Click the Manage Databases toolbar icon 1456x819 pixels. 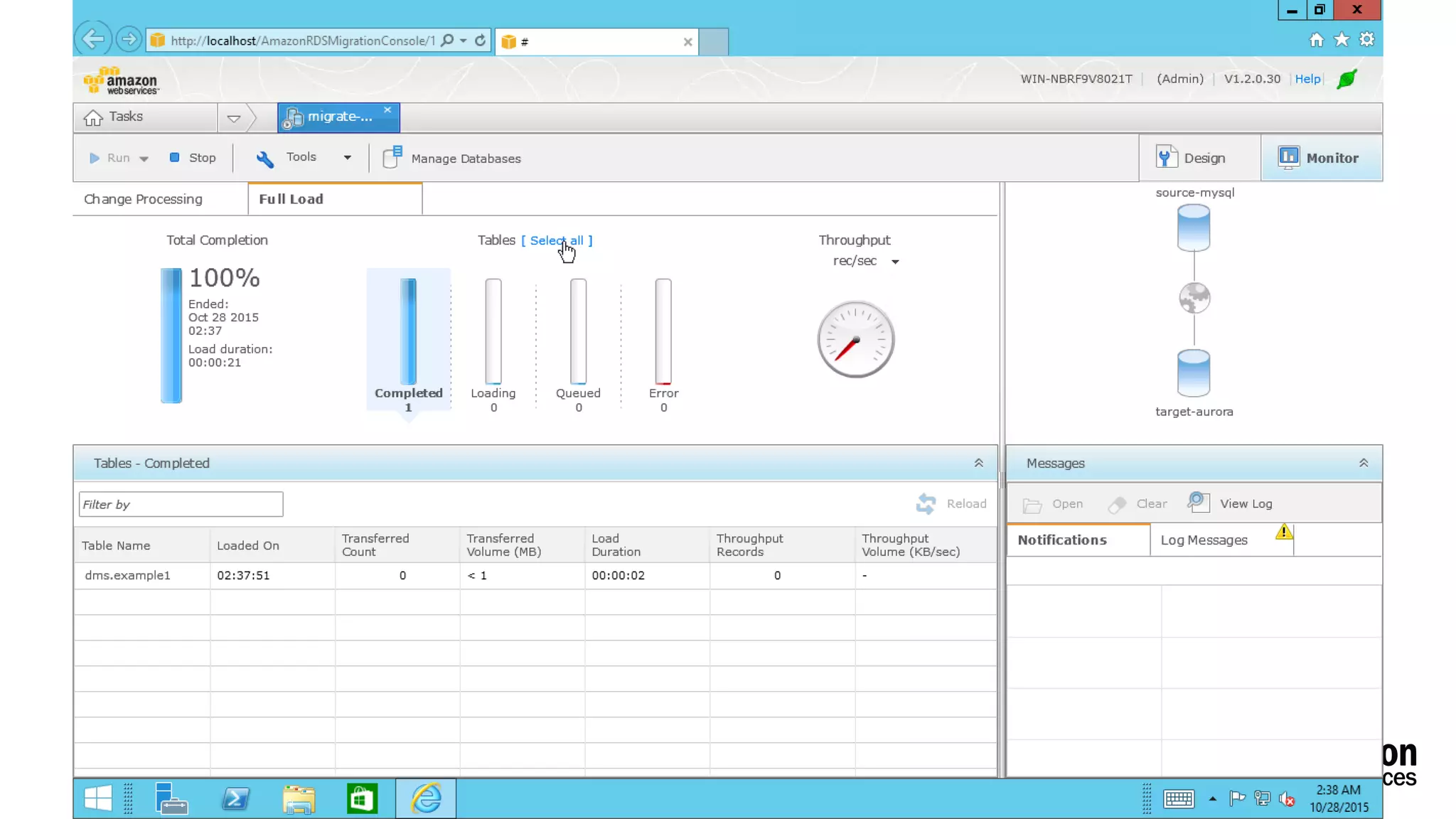point(392,158)
